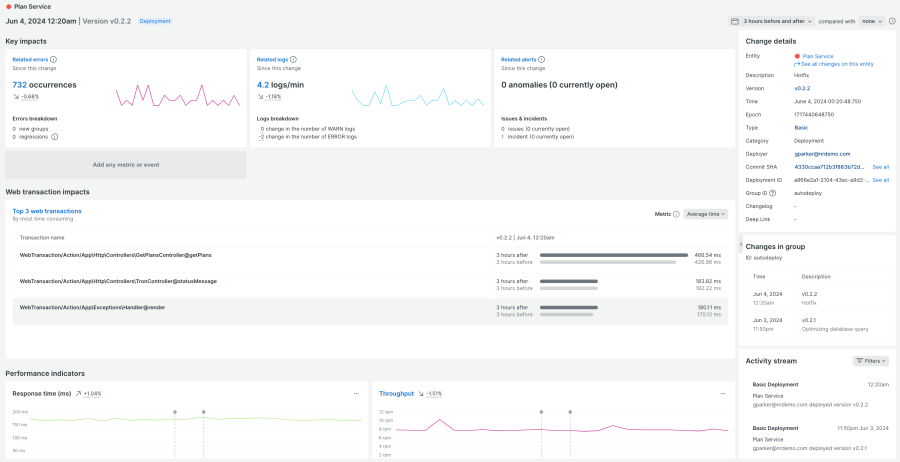This screenshot has width=900, height=462.
Task: Open the Average time metric dropdown
Action: point(705,214)
